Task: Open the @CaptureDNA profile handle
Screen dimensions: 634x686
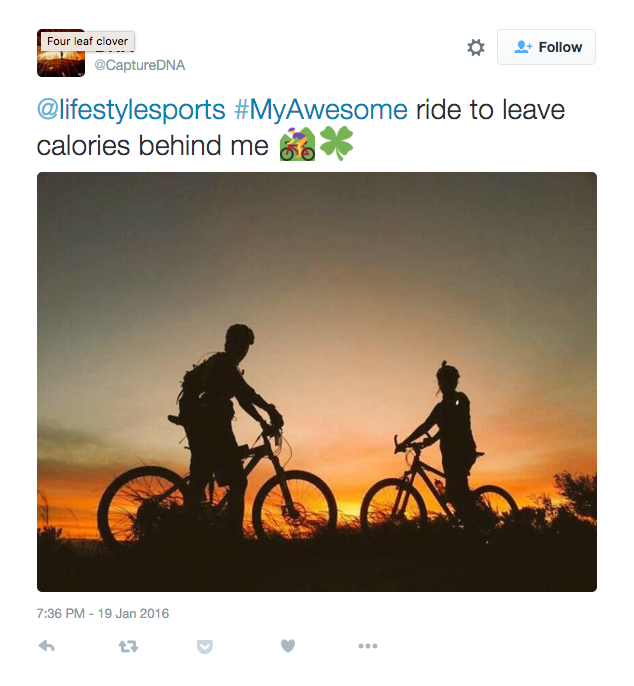Action: pos(140,65)
